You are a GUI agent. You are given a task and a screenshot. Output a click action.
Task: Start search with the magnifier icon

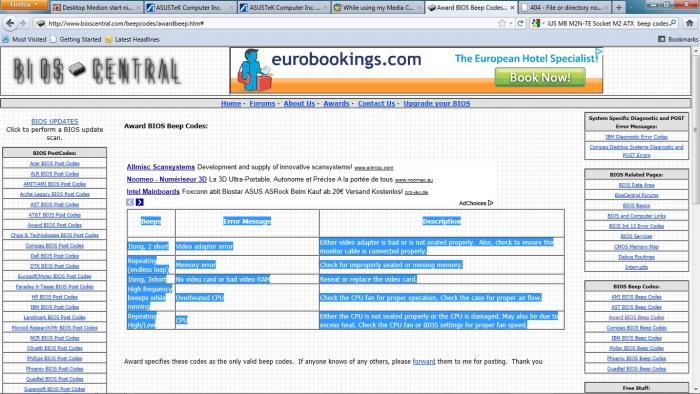pyautogui.click(x=673, y=23)
